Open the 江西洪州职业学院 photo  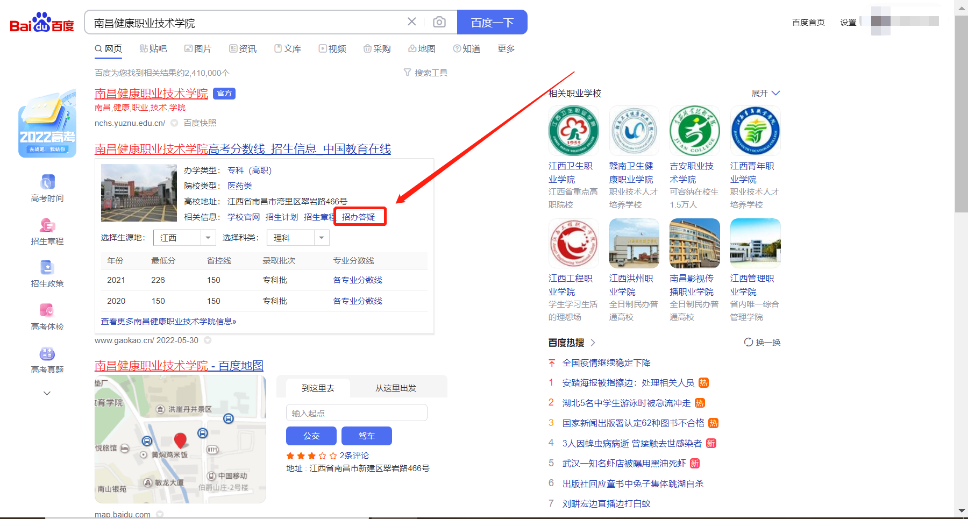pos(634,243)
